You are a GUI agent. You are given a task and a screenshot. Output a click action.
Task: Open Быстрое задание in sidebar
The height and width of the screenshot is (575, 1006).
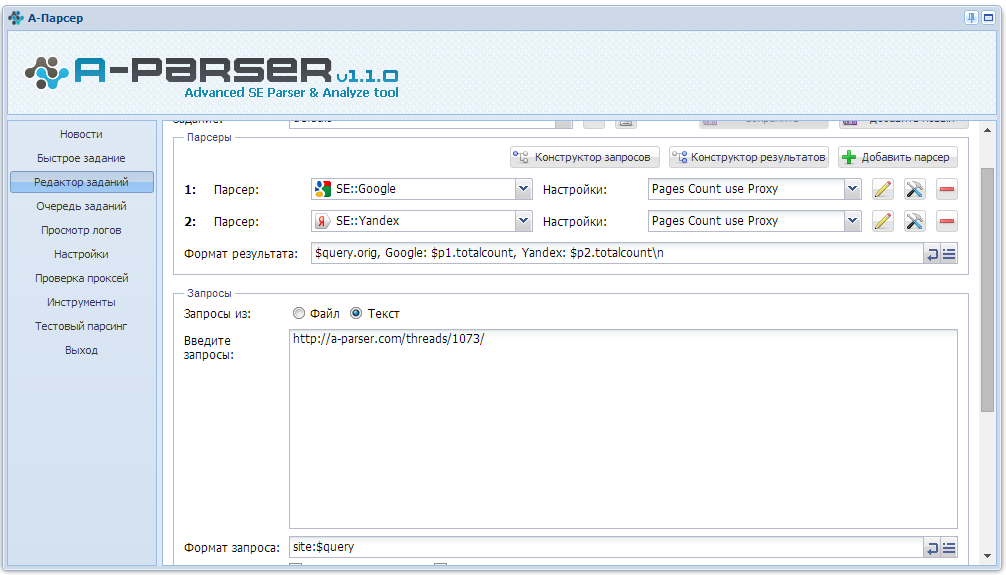click(x=81, y=158)
